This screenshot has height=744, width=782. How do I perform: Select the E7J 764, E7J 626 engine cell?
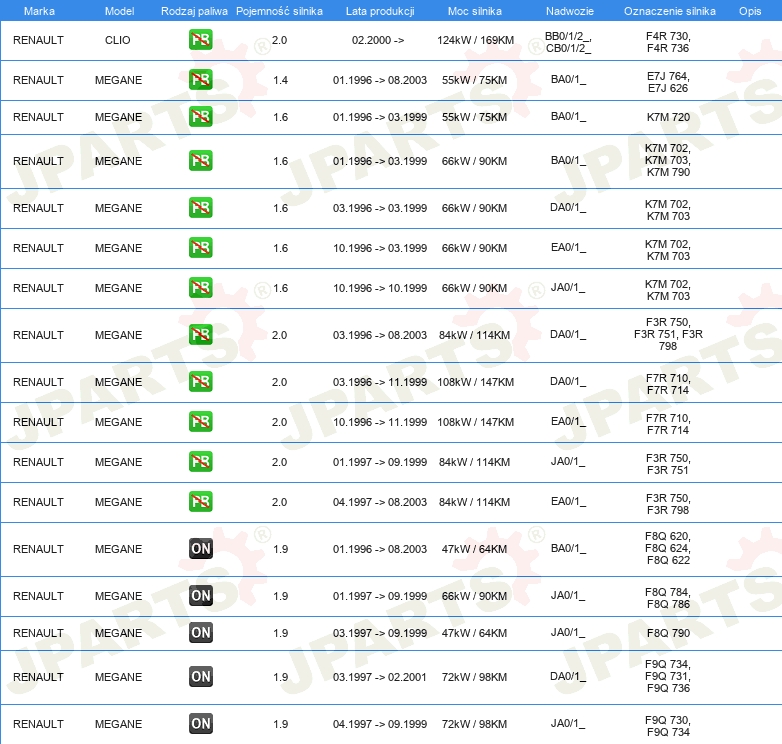[x=668, y=82]
